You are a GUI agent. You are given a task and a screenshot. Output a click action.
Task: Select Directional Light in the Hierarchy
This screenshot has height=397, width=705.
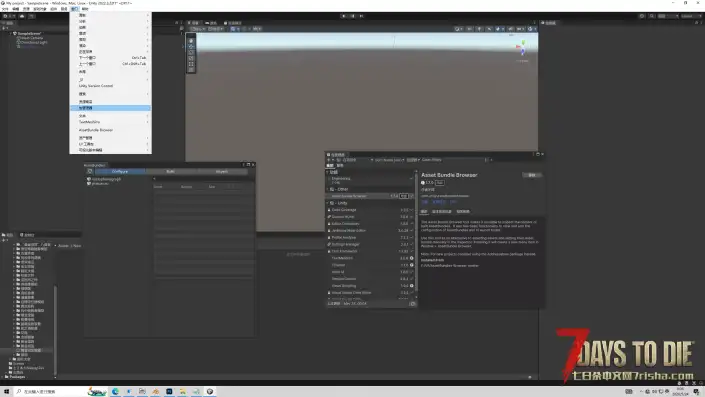pos(32,42)
